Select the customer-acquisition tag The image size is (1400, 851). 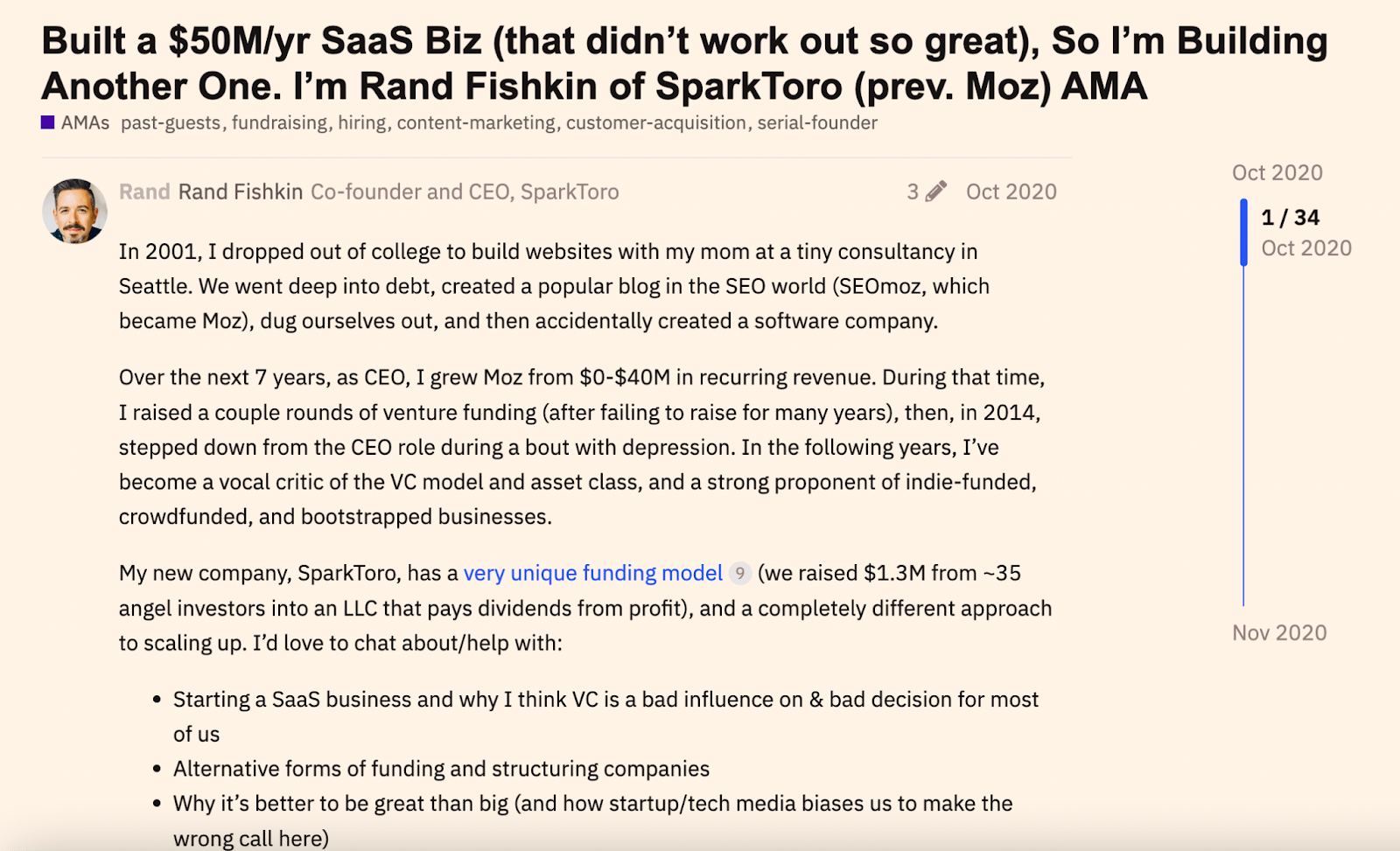click(x=655, y=123)
